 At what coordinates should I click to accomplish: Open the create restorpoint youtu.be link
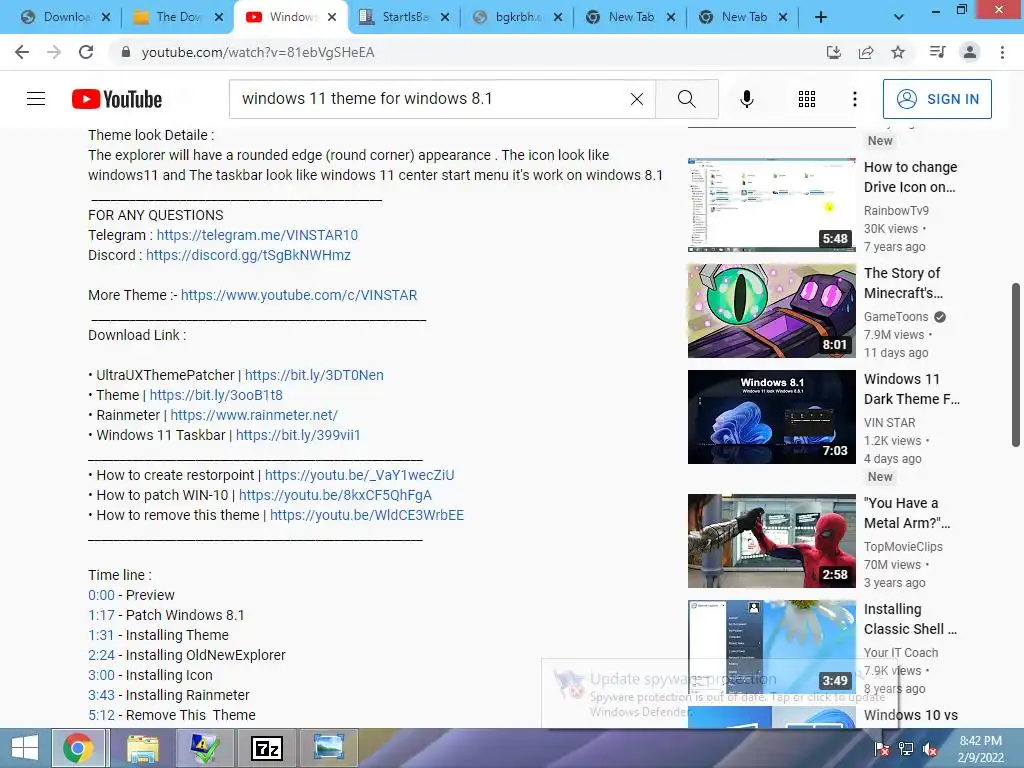coord(360,475)
